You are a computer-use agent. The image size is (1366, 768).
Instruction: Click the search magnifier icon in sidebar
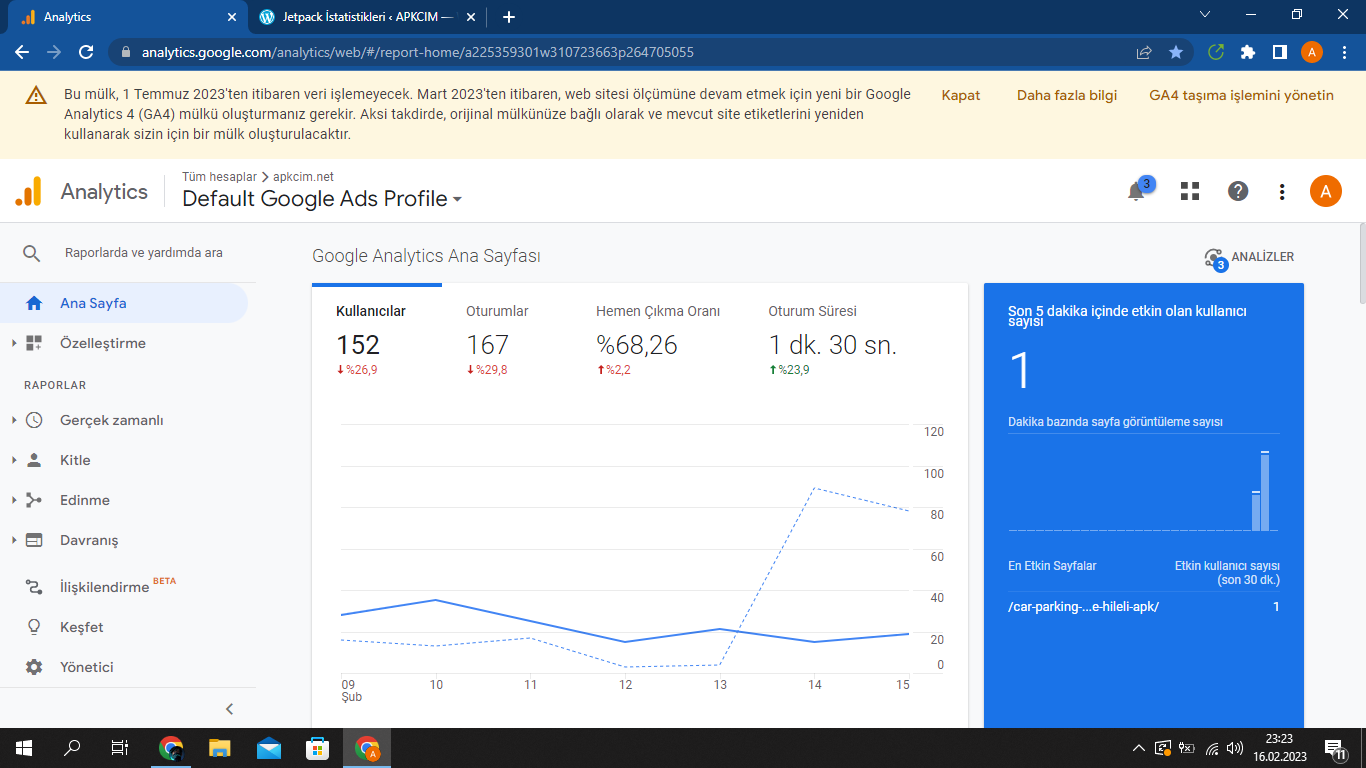point(32,254)
